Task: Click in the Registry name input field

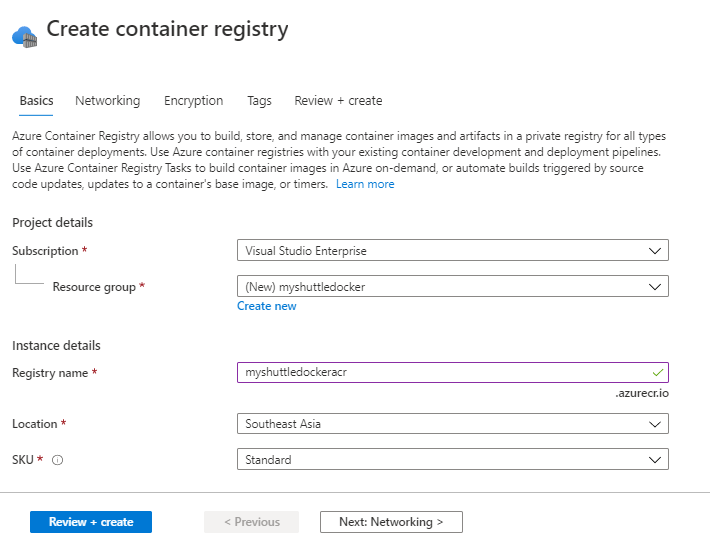Action: click(453, 372)
